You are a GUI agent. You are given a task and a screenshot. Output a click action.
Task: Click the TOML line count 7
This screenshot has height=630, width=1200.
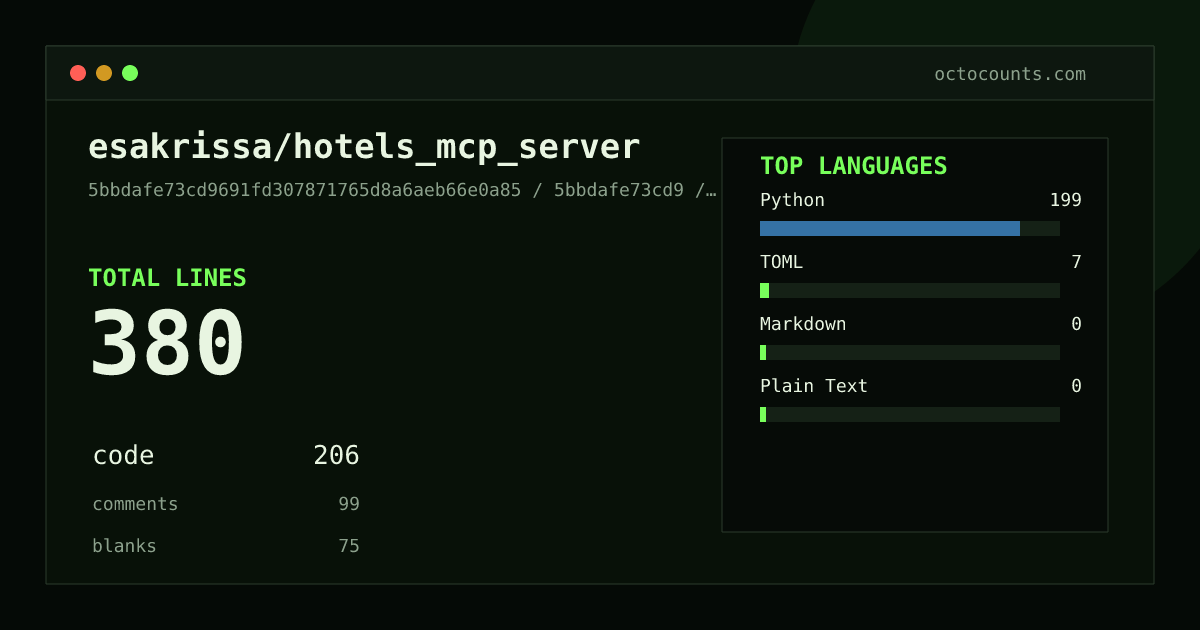(1076, 262)
